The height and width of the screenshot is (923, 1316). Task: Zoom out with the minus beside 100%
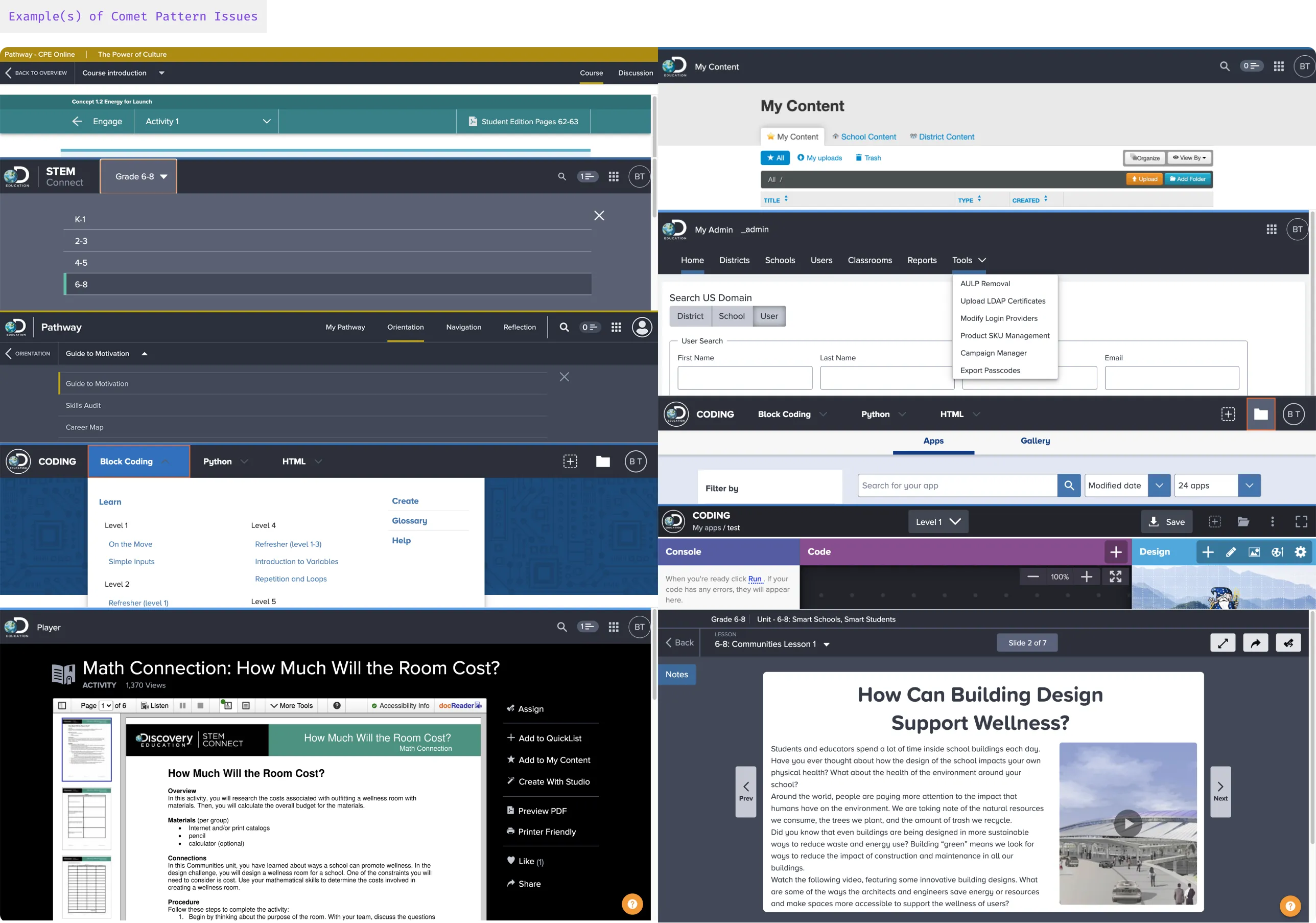[x=1033, y=576]
